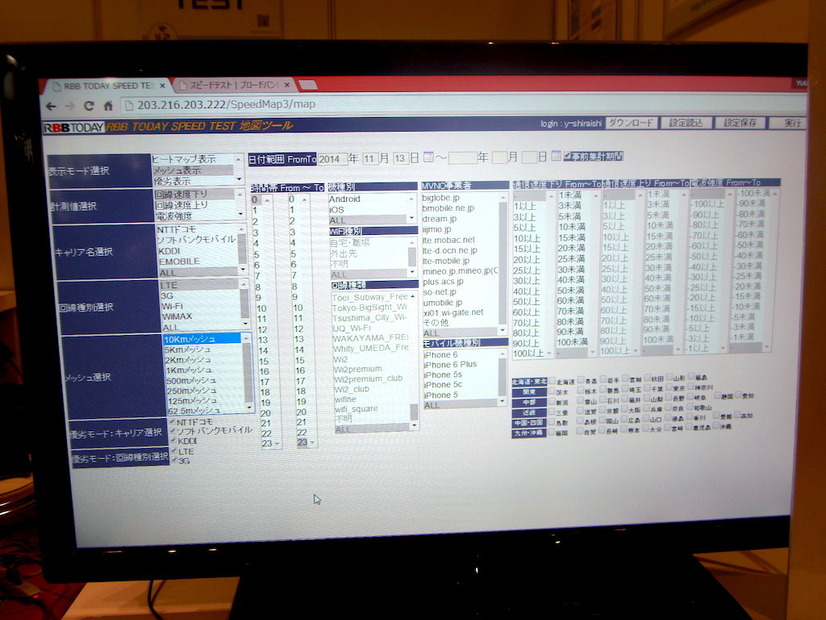The width and height of the screenshot is (826, 620).
Task: Check the 福岡 prefecture checkbox
Action: [x=553, y=432]
